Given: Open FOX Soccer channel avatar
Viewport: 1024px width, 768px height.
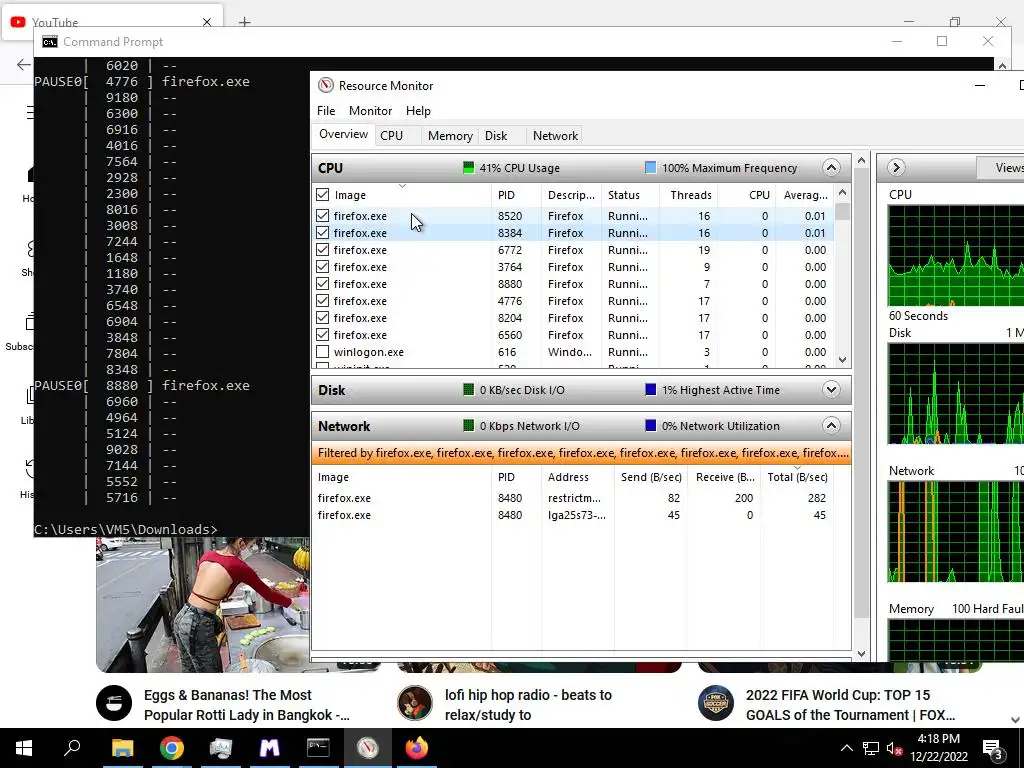Looking at the screenshot, I should point(716,703).
